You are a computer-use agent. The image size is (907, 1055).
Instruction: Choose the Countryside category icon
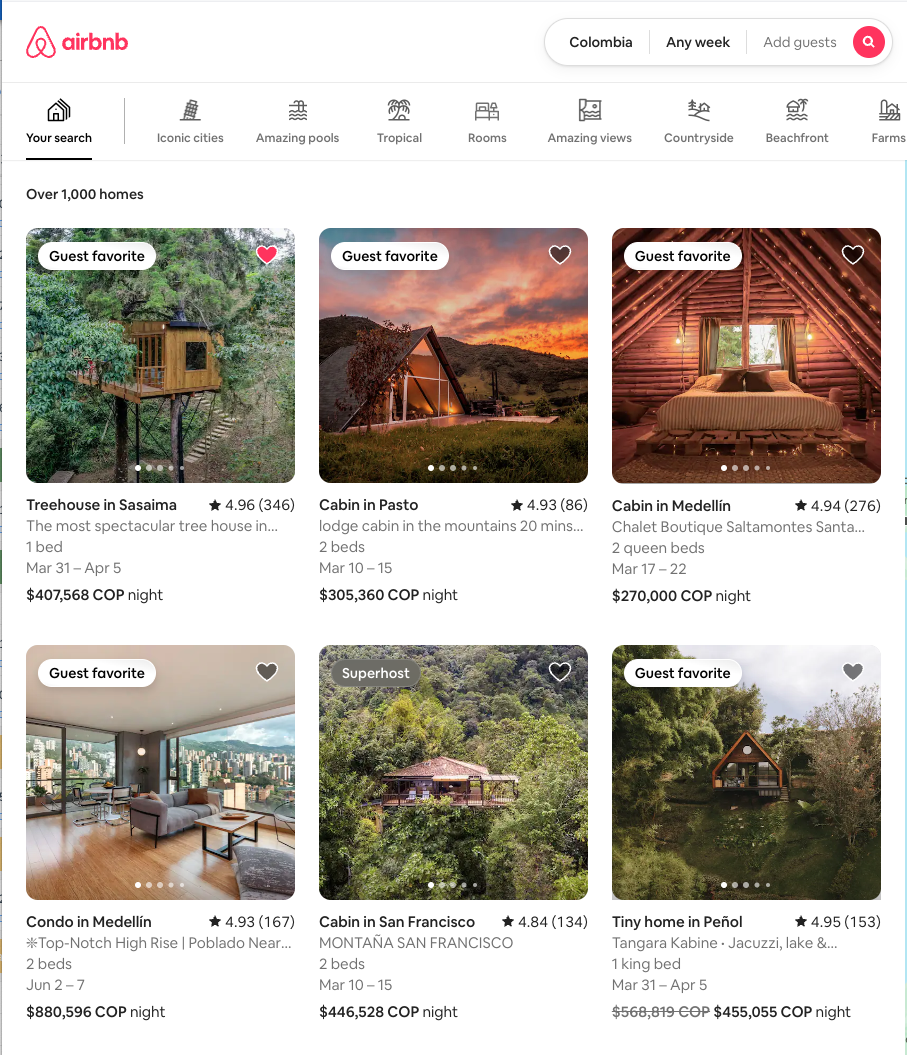698,110
